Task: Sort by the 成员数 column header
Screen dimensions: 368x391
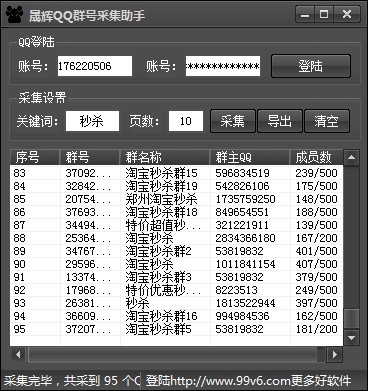Action: point(316,157)
